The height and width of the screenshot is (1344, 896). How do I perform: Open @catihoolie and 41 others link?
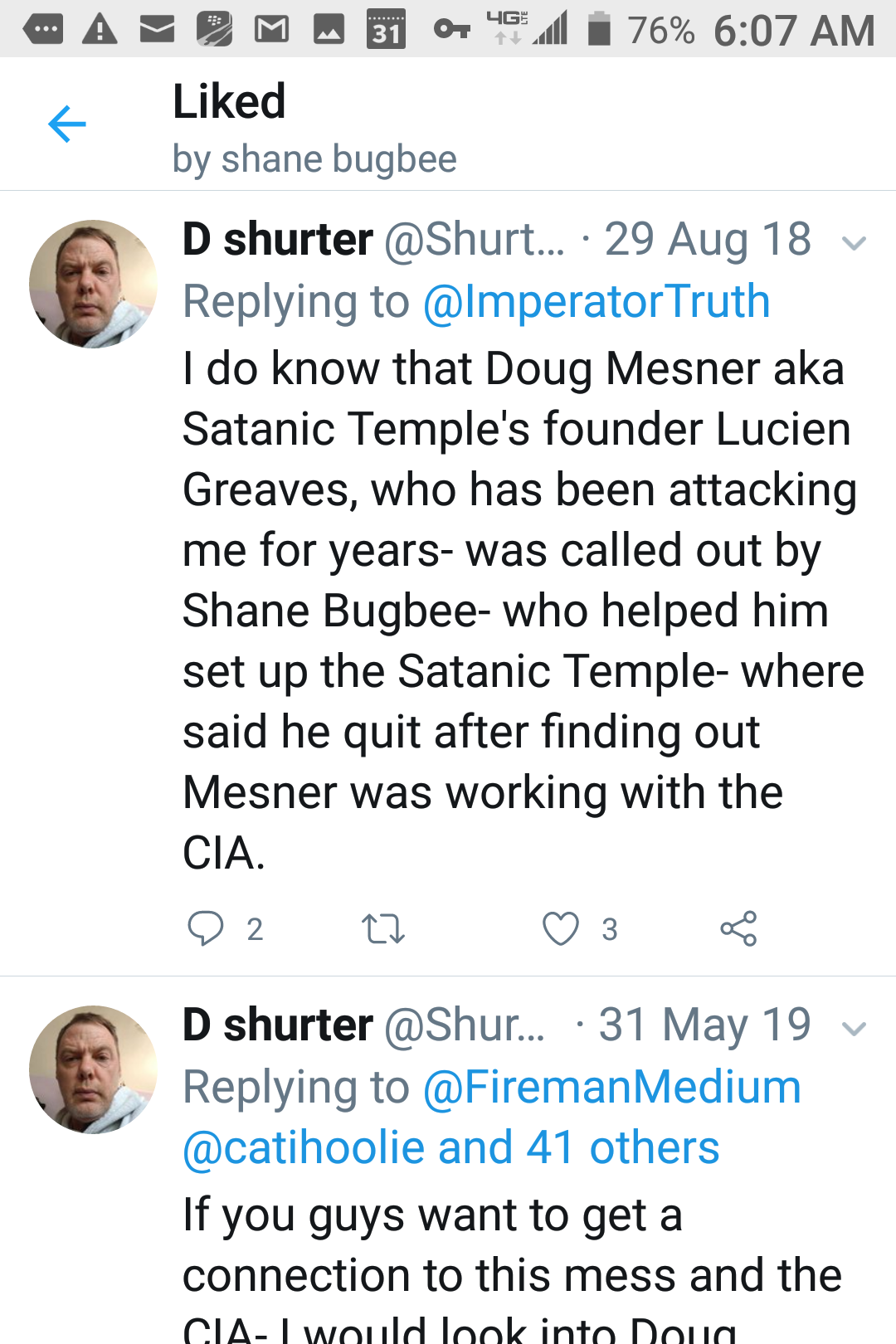[450, 1147]
